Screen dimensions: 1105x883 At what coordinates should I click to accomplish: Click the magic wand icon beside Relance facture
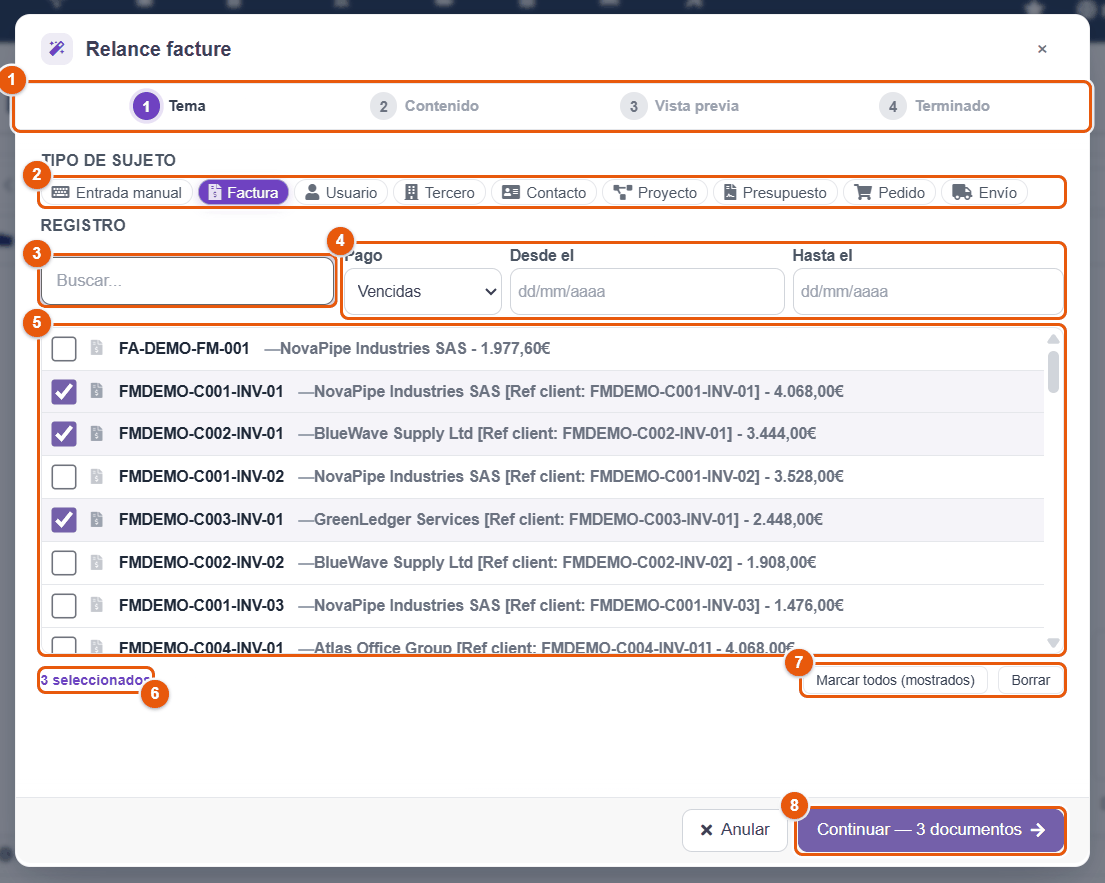(x=57, y=49)
